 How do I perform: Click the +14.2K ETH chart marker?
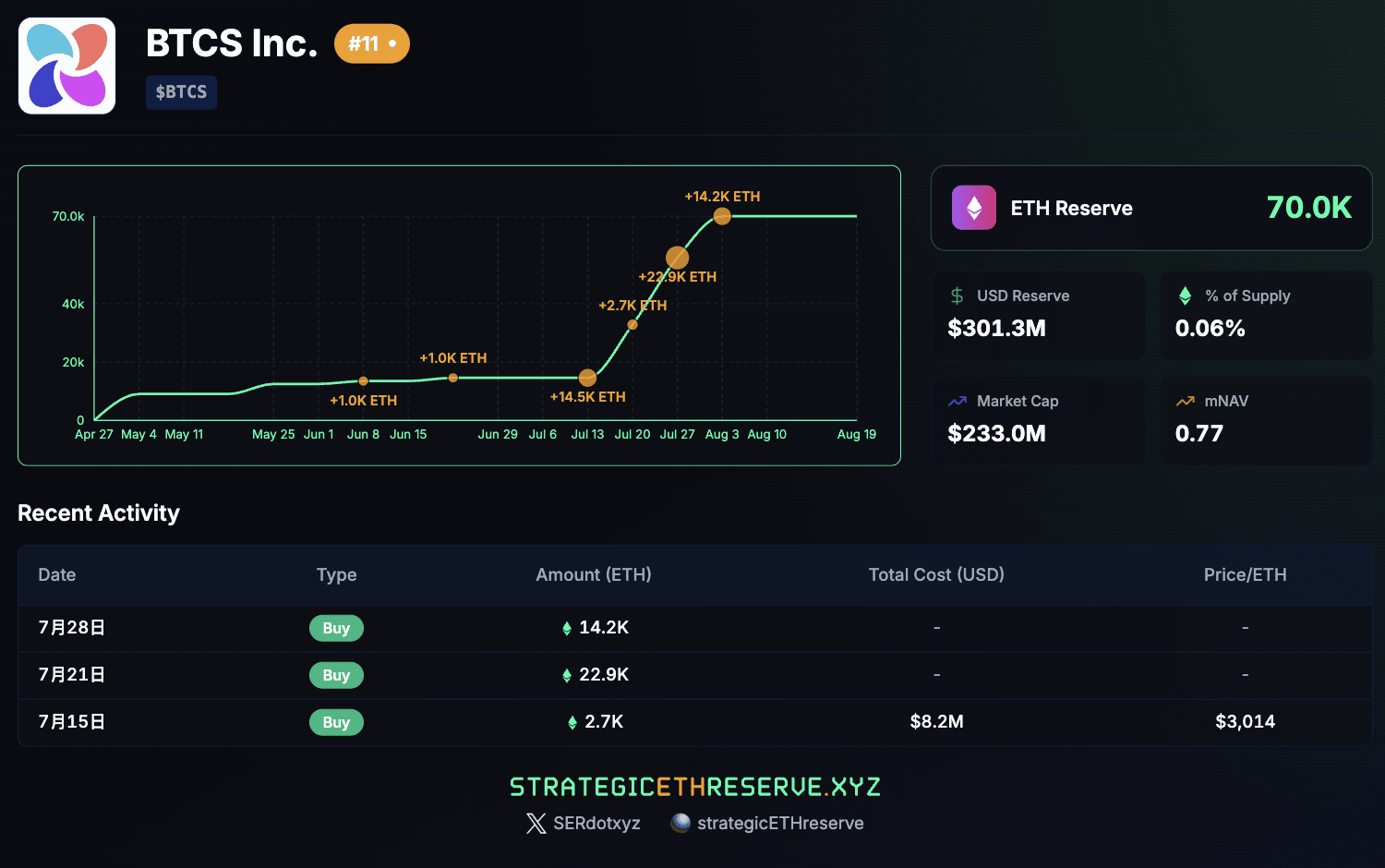click(x=722, y=216)
